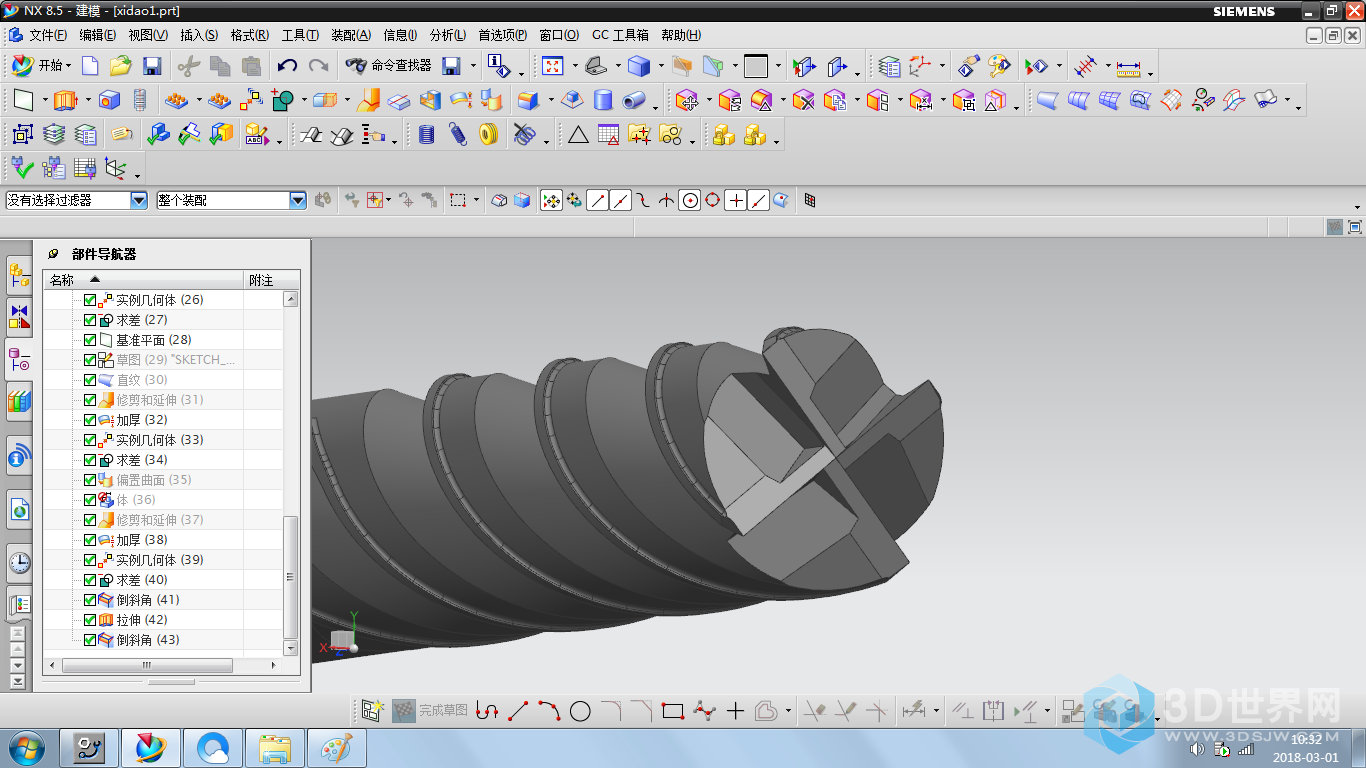
Task: Click the 命令查找器 command finder button
Action: pyautogui.click(x=389, y=66)
